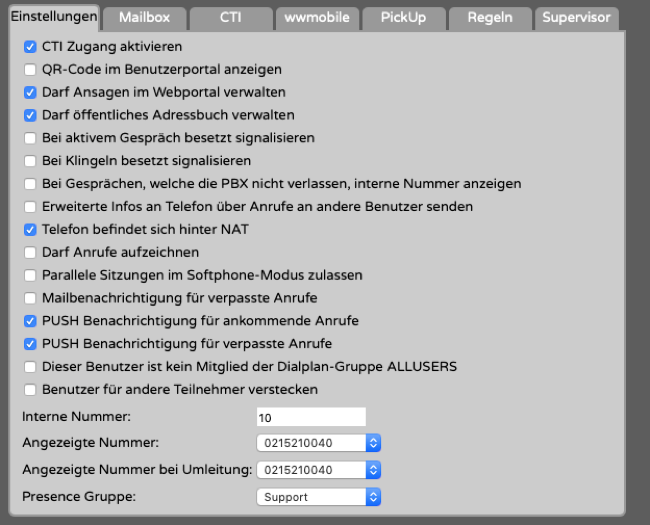Open the CTI tab
This screenshot has width=650, height=525.
[230, 18]
